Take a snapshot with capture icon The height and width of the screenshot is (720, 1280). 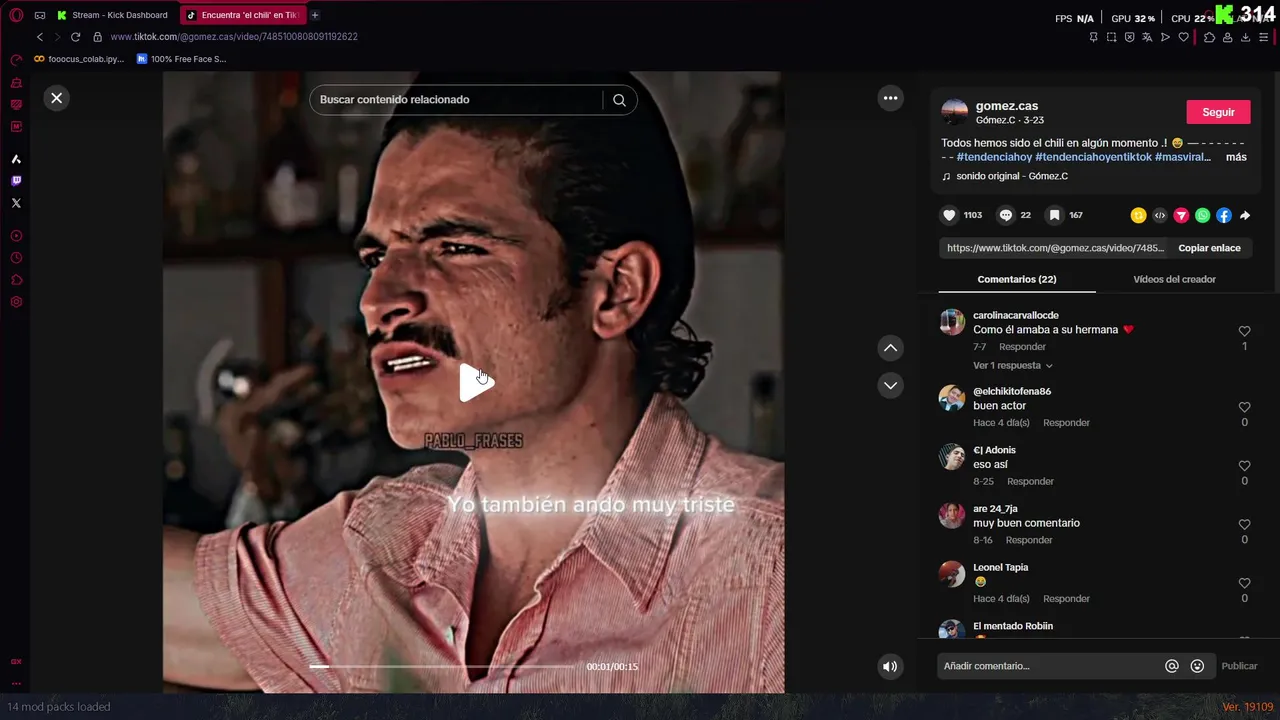(x=1111, y=37)
